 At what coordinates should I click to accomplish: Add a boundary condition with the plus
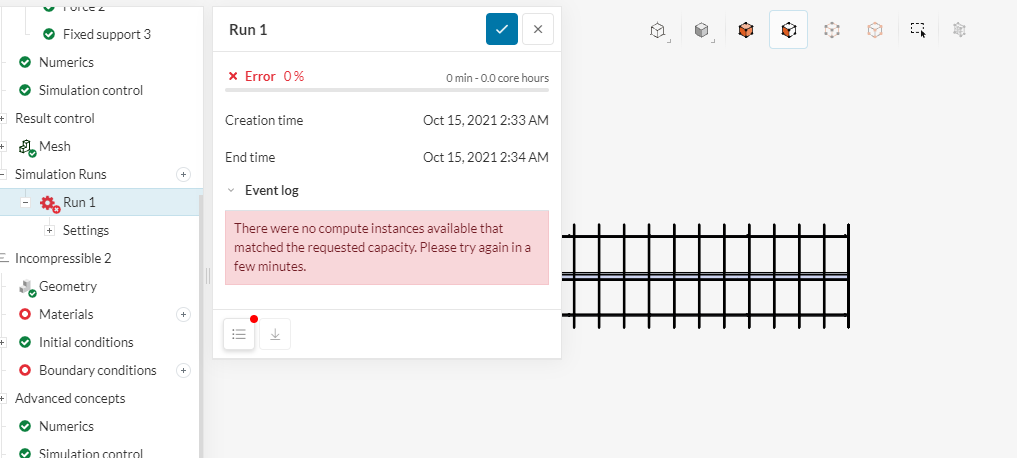tap(183, 370)
